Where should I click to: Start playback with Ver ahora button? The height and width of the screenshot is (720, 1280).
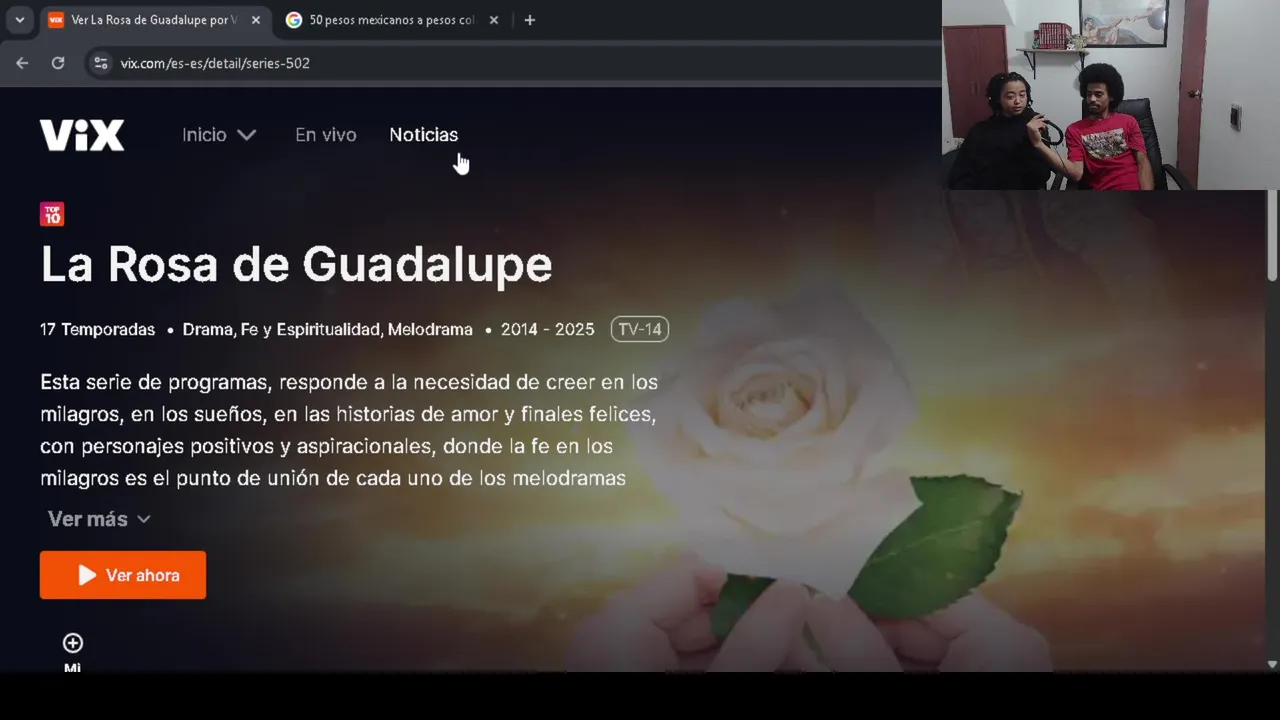(123, 575)
